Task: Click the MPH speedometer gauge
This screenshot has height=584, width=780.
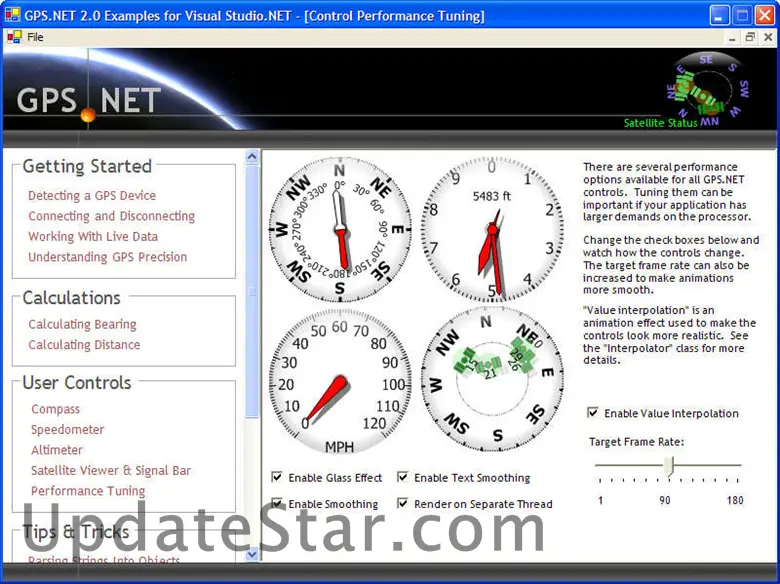Action: click(340, 381)
